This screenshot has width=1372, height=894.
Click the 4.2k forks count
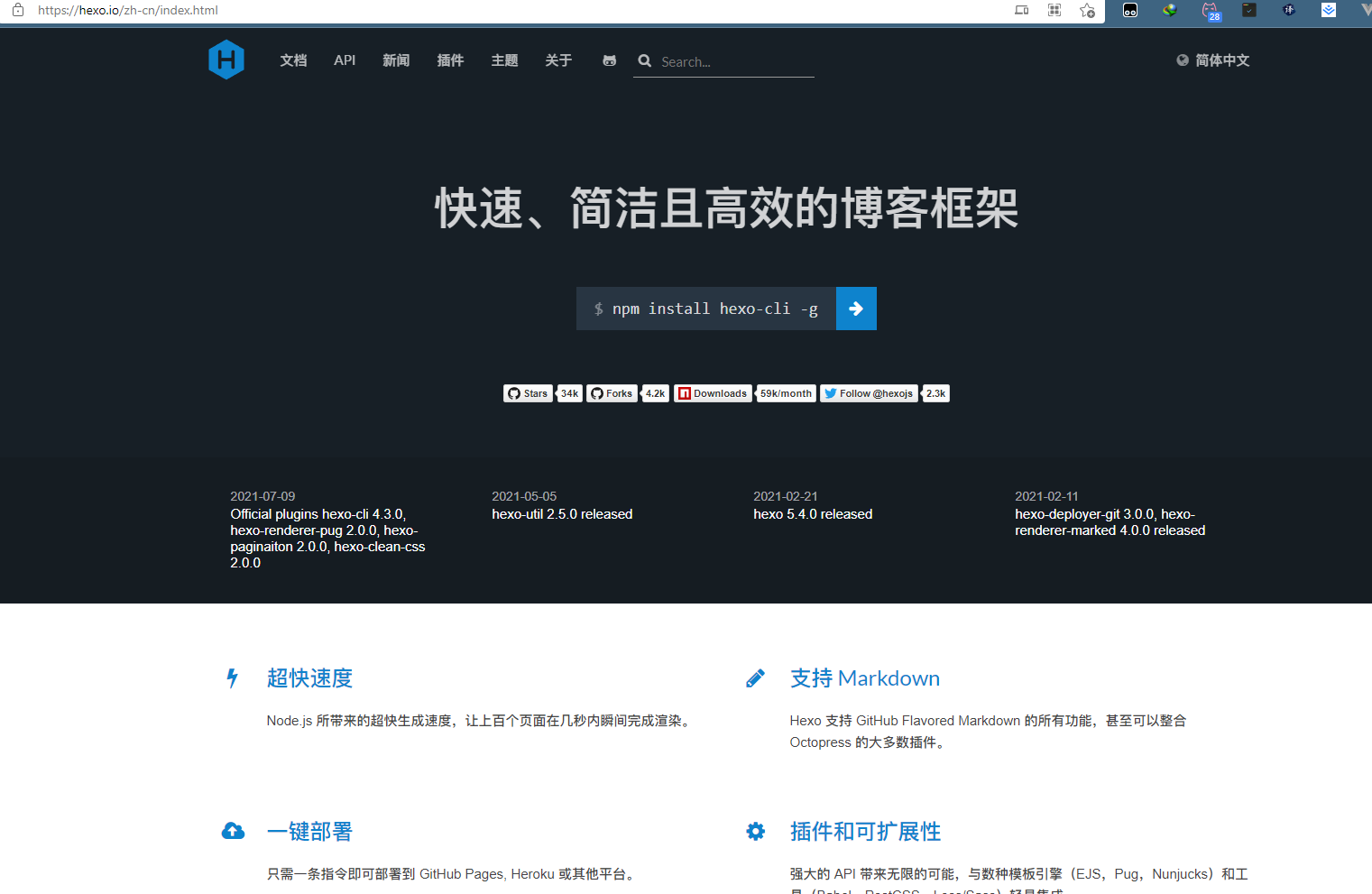pos(655,393)
